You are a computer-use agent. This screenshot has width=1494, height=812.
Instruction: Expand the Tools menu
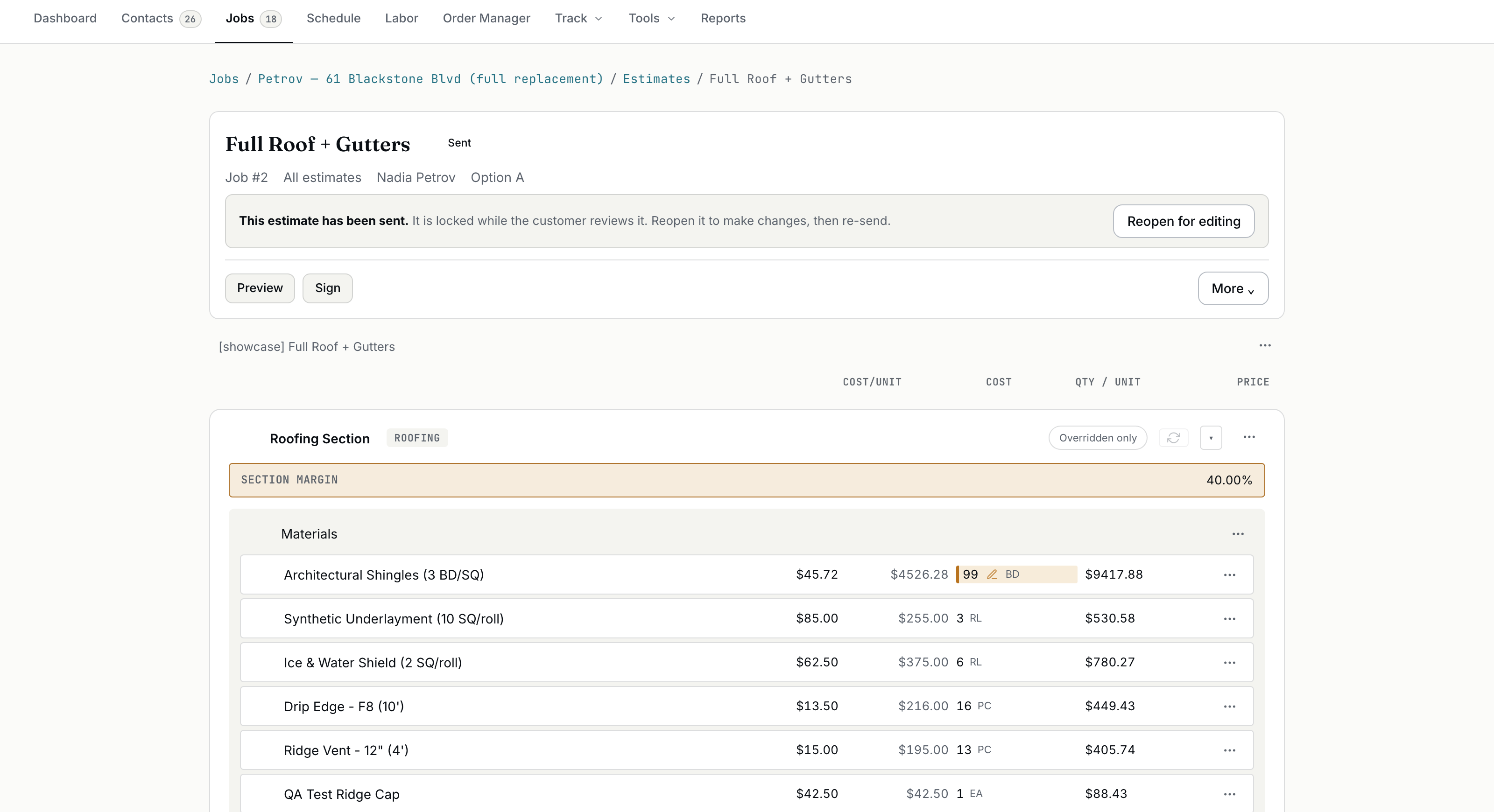click(652, 18)
